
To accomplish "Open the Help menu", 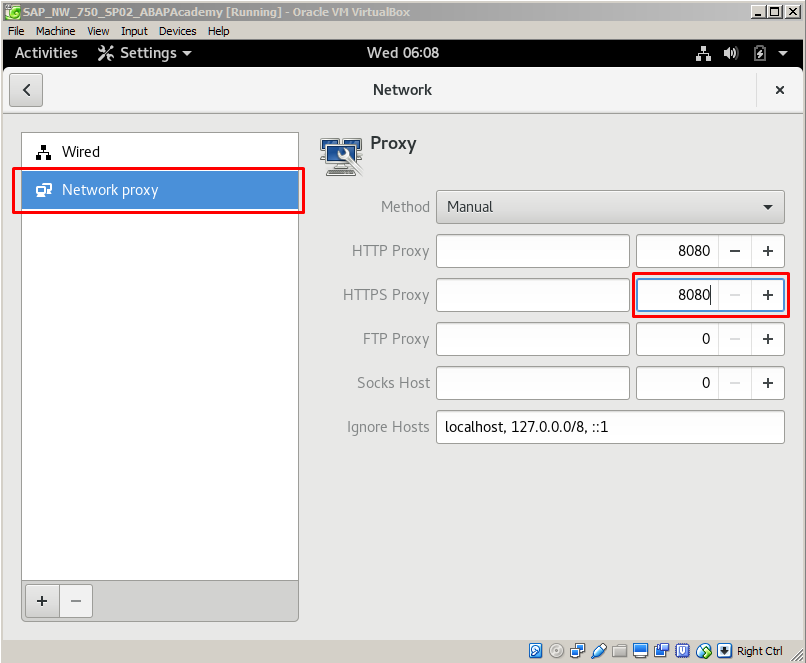I will coord(218,31).
